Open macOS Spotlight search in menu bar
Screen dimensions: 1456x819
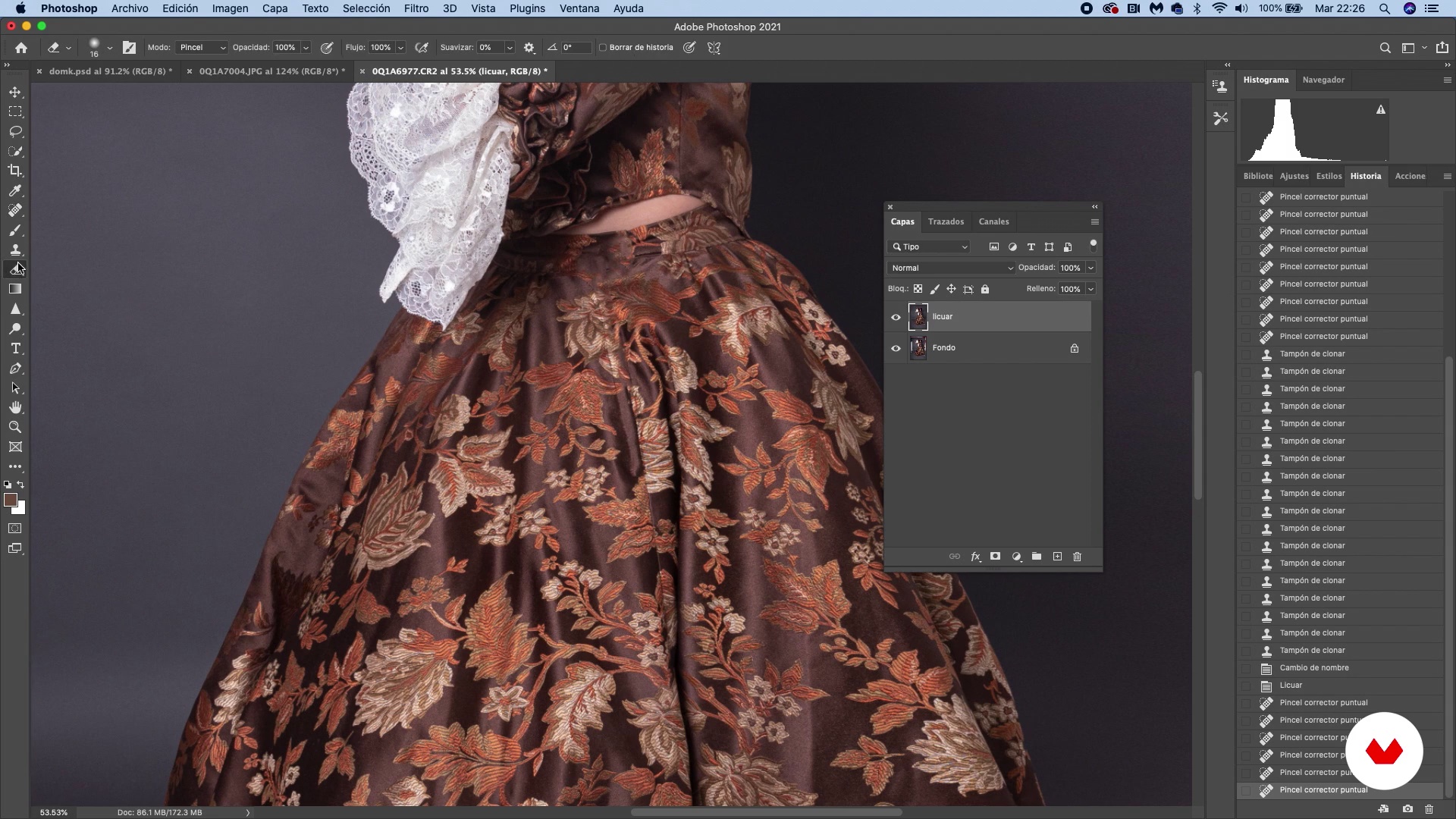click(x=1384, y=8)
